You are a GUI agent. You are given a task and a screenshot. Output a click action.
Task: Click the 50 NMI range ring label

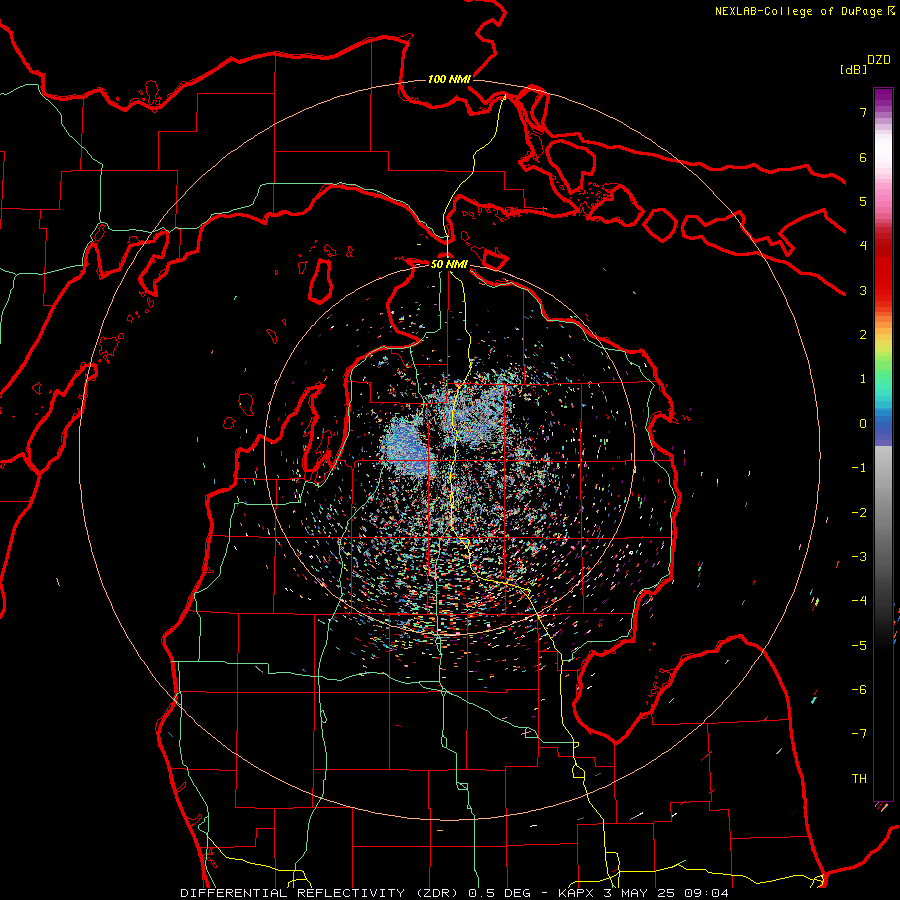tap(449, 264)
